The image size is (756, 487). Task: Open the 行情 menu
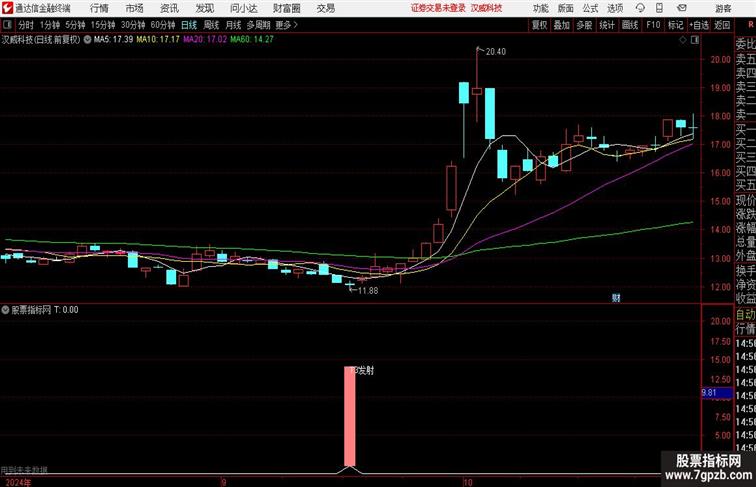99,8
